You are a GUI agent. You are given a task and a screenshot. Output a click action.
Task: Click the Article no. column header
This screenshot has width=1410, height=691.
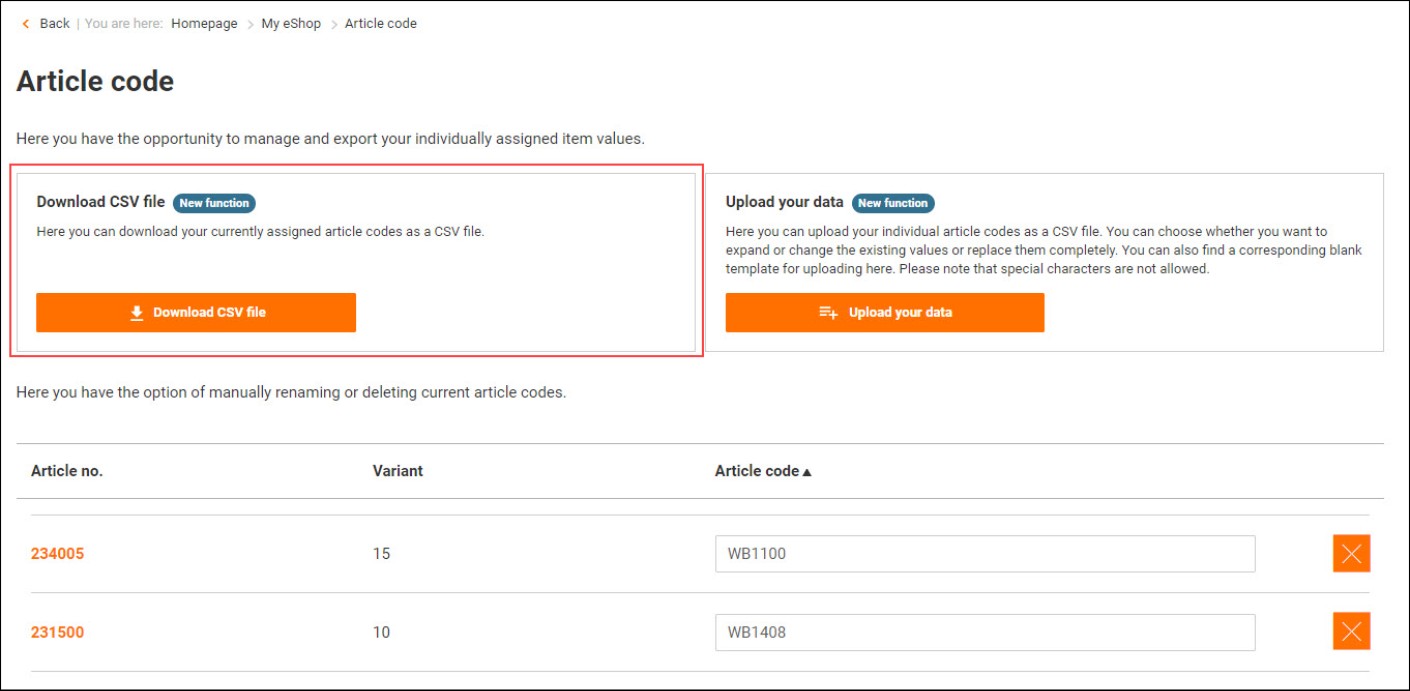pyautogui.click(x=67, y=471)
